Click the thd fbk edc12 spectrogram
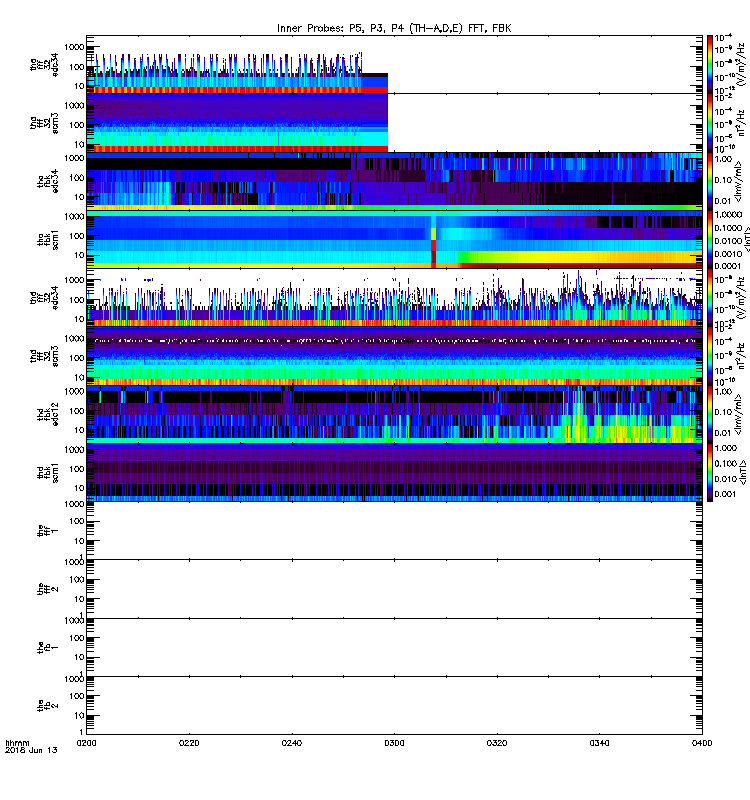This screenshot has height=800, width=750. tap(394, 414)
